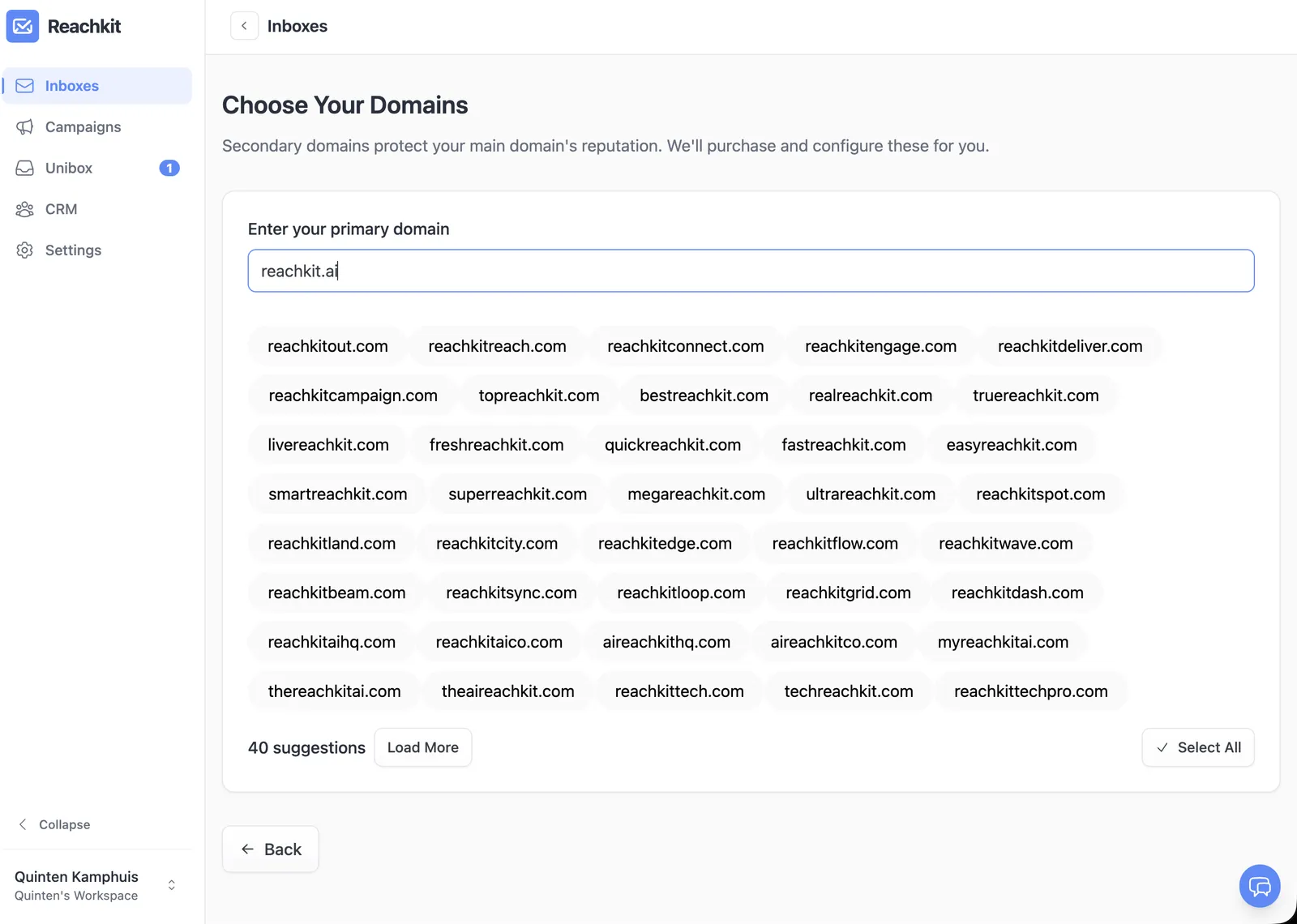This screenshot has height=924, width=1297.
Task: Click the Reachkit logo icon
Action: [23, 26]
